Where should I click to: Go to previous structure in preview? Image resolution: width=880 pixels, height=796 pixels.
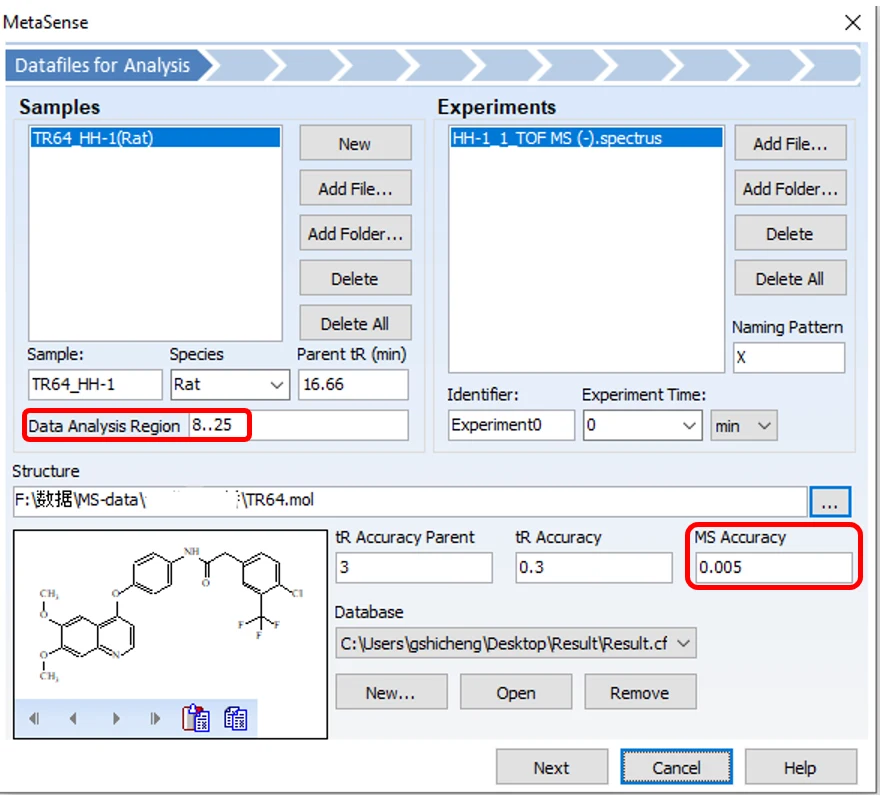coord(73,719)
